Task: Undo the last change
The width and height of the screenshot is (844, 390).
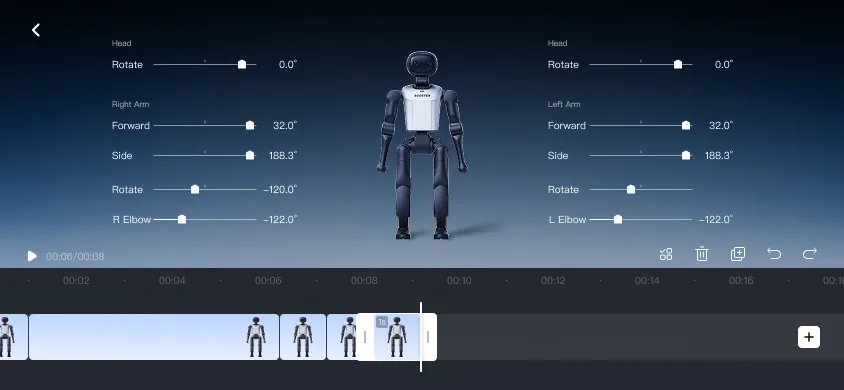Action: click(774, 253)
